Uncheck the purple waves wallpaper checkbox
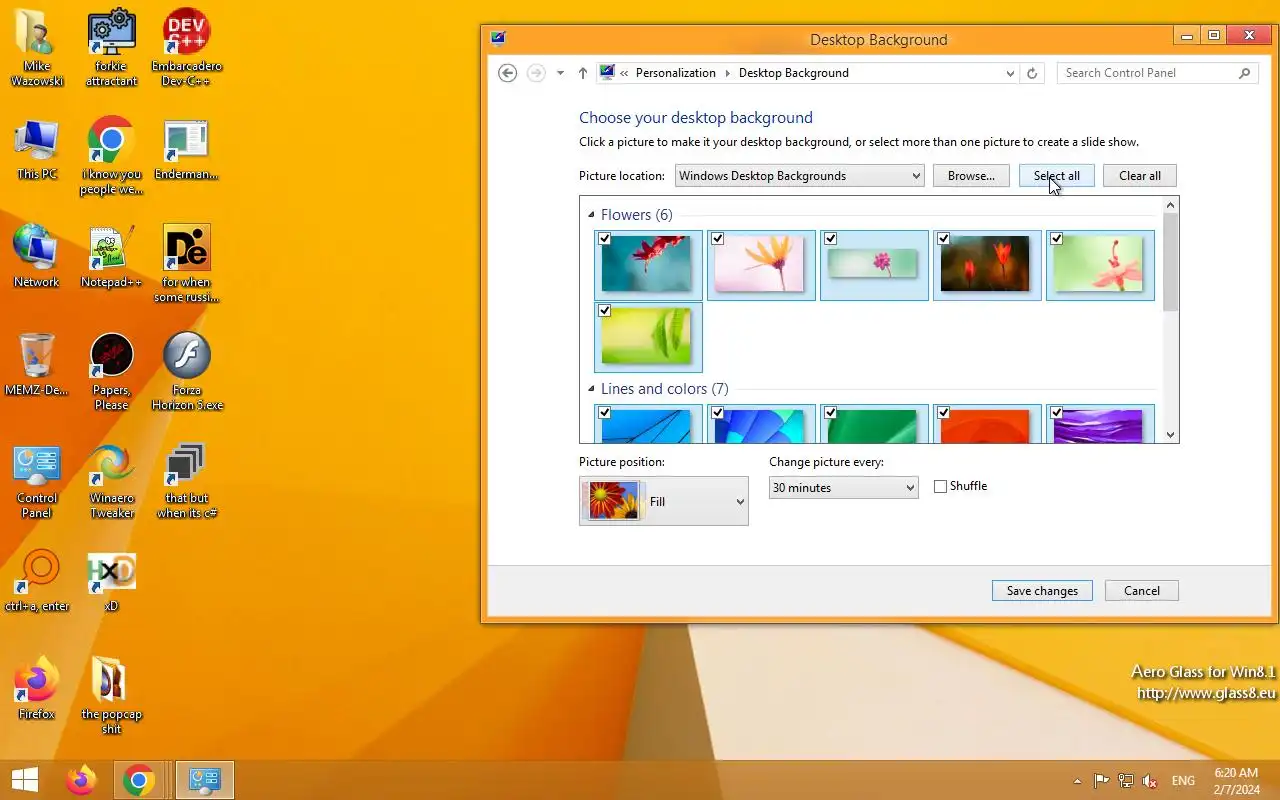 pyautogui.click(x=1056, y=412)
